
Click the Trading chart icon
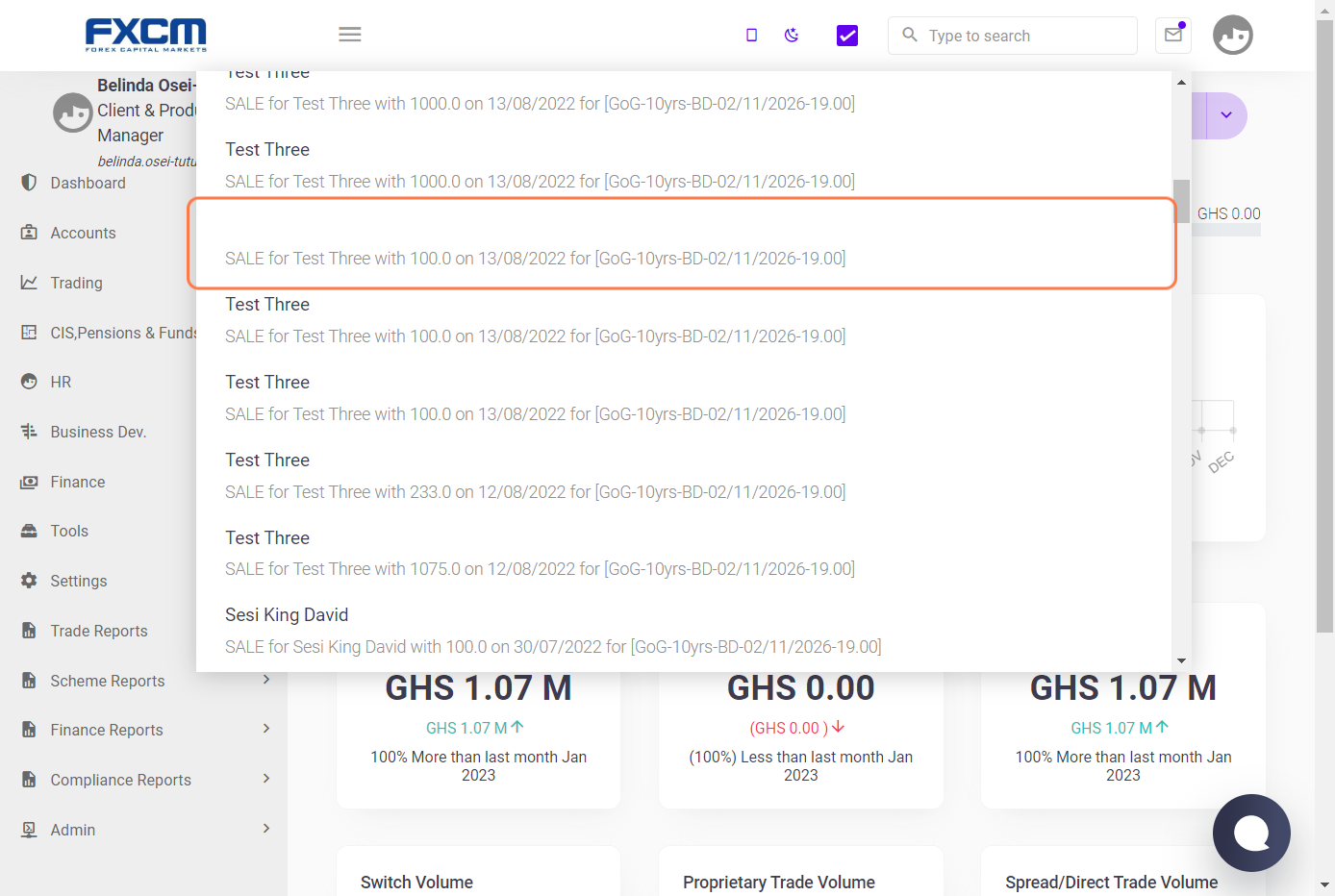coord(29,283)
